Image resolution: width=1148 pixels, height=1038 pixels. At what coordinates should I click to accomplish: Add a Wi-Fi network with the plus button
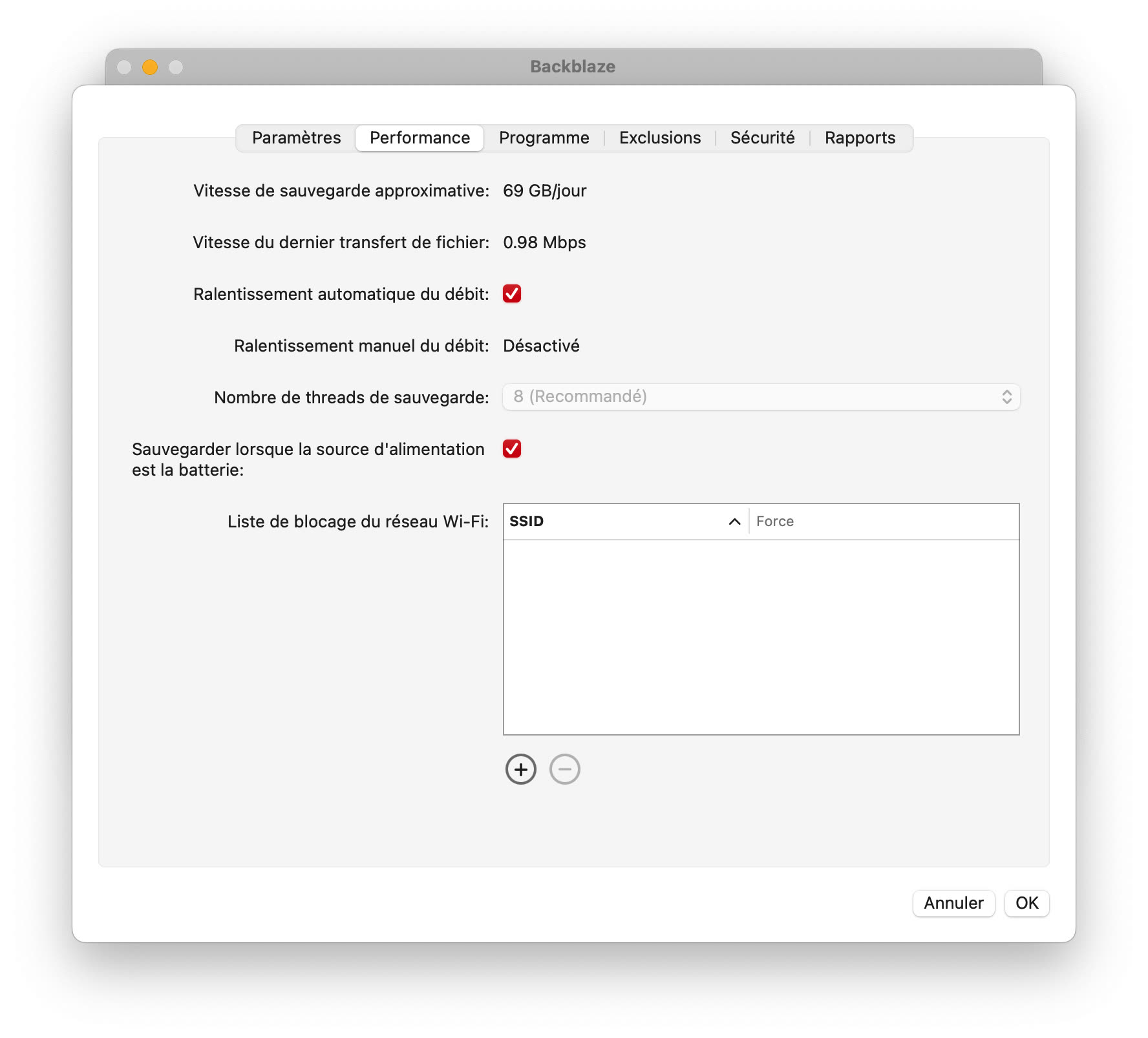coord(520,769)
